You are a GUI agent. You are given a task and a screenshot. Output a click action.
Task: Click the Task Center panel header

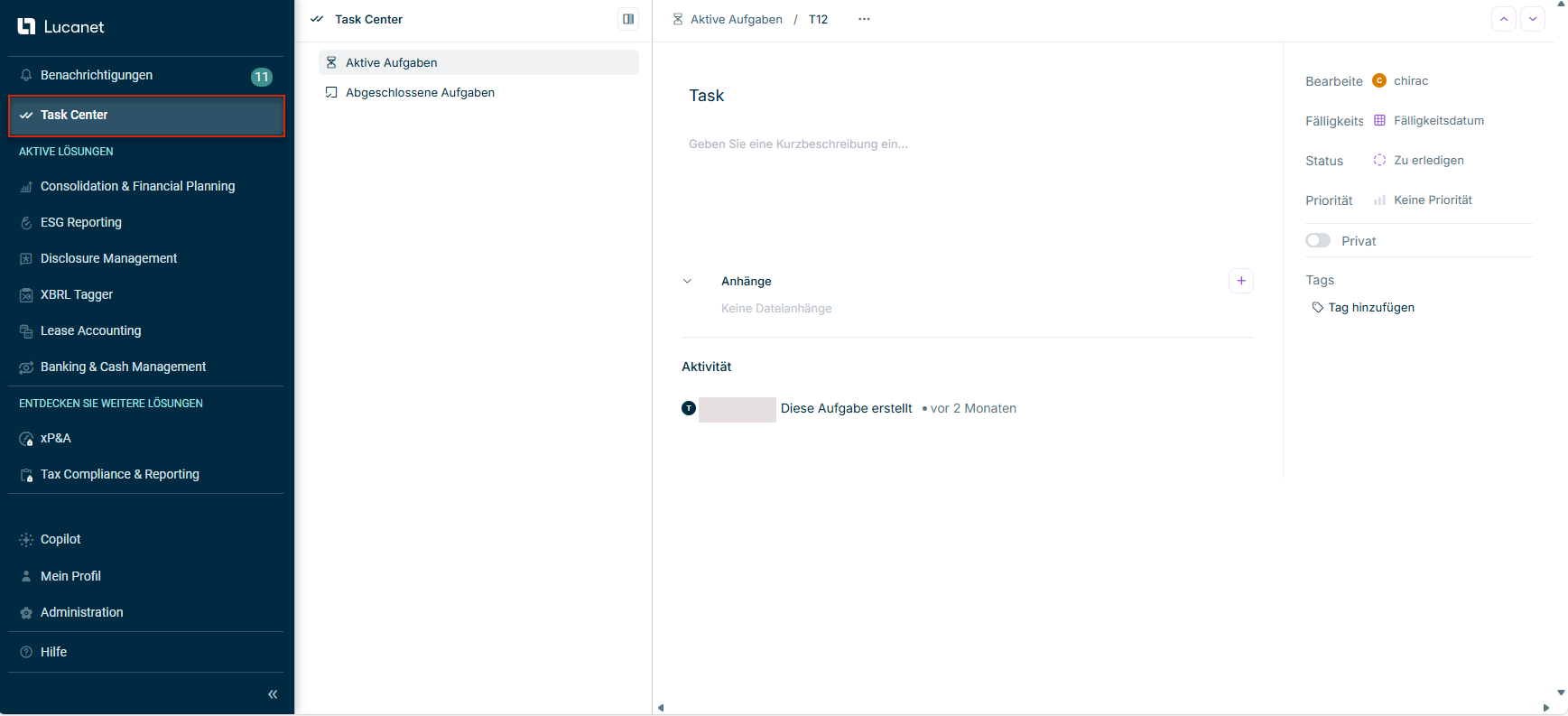(368, 19)
